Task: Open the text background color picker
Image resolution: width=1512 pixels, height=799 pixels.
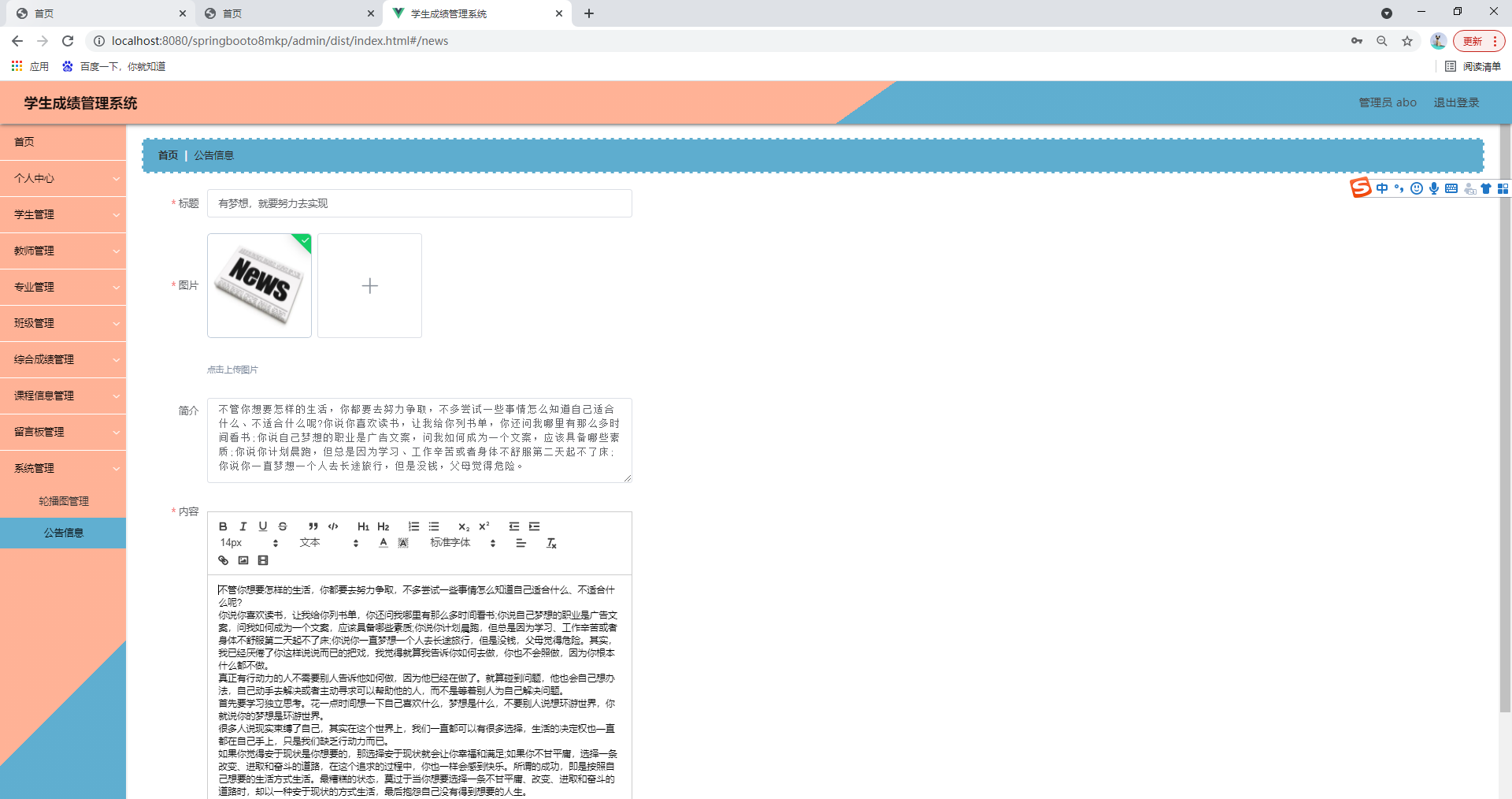Action: (x=403, y=543)
